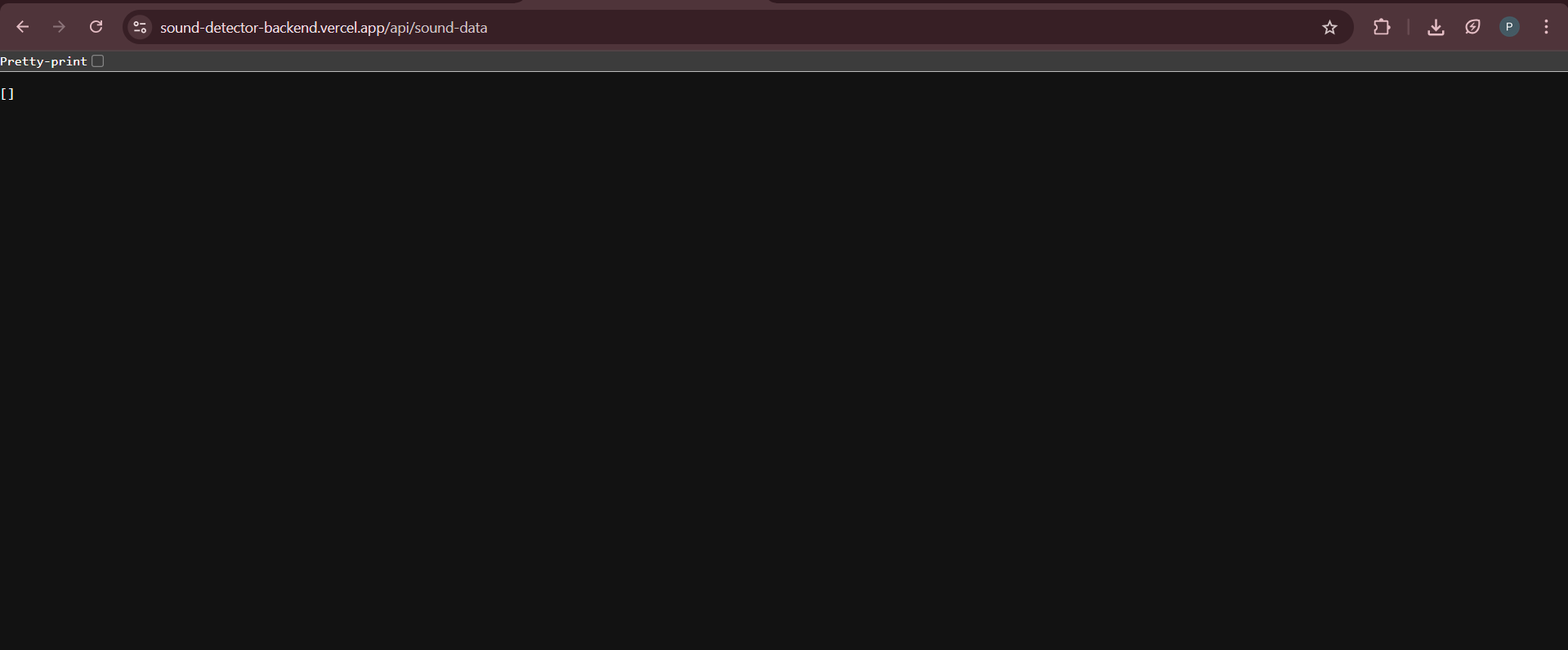Open the P profile avatar menu
This screenshot has height=650, width=1568.
click(x=1509, y=27)
